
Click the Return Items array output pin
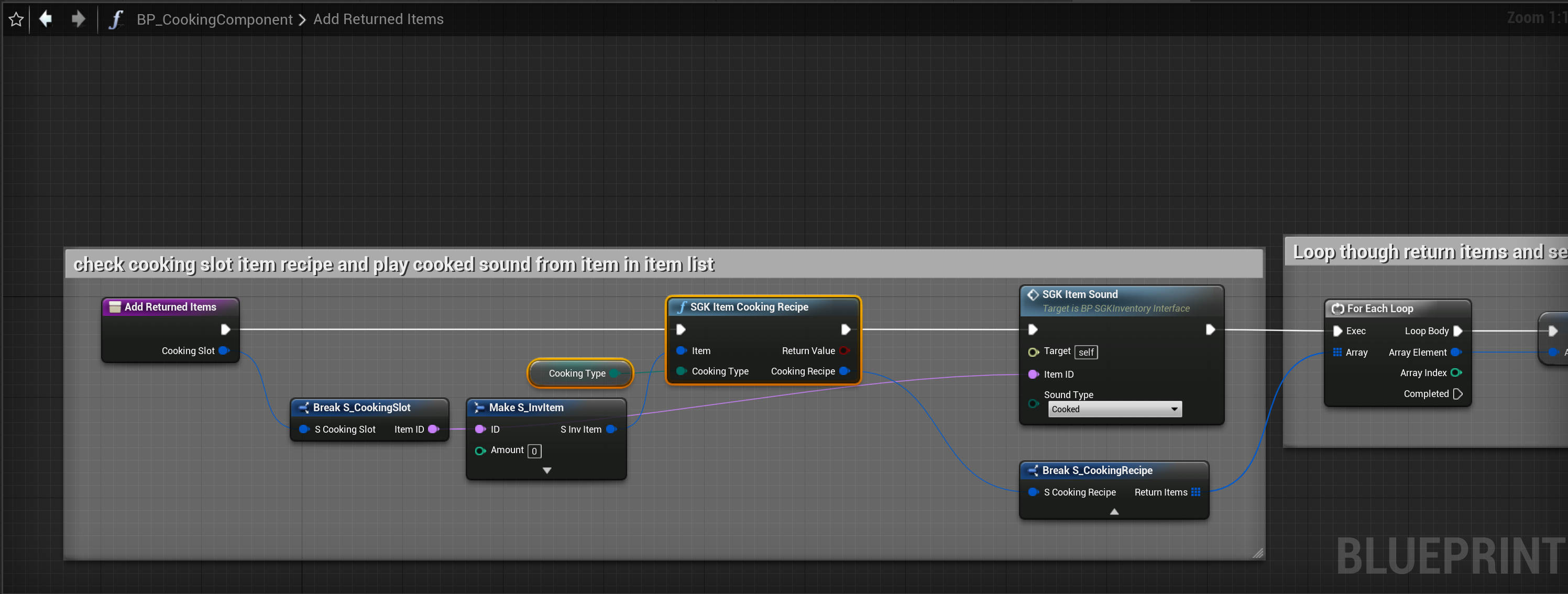[x=1196, y=492]
